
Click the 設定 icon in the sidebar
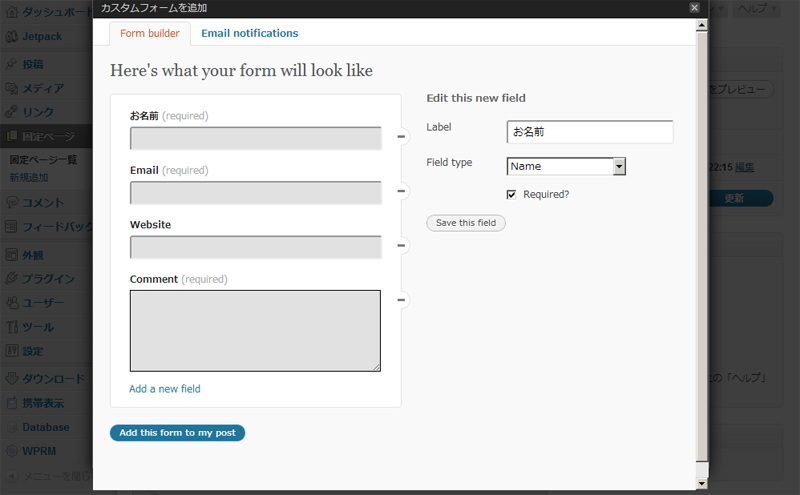click(11, 351)
